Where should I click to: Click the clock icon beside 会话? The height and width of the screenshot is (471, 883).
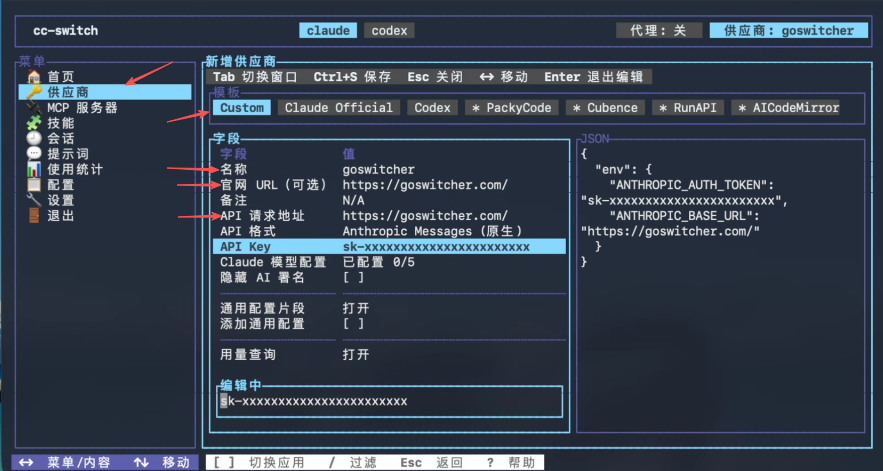click(34, 138)
